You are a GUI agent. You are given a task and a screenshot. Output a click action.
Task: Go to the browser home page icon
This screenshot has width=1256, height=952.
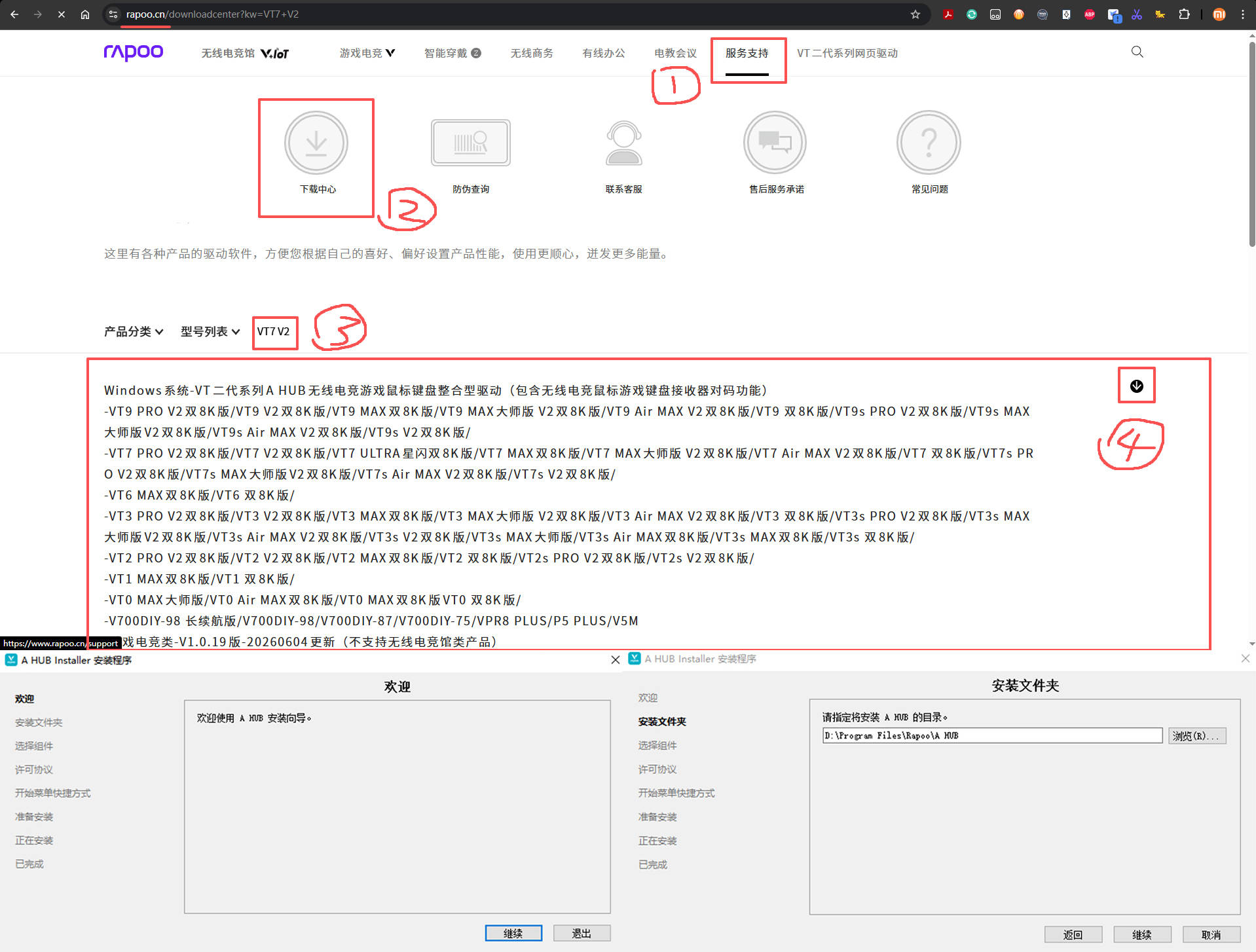(x=85, y=14)
